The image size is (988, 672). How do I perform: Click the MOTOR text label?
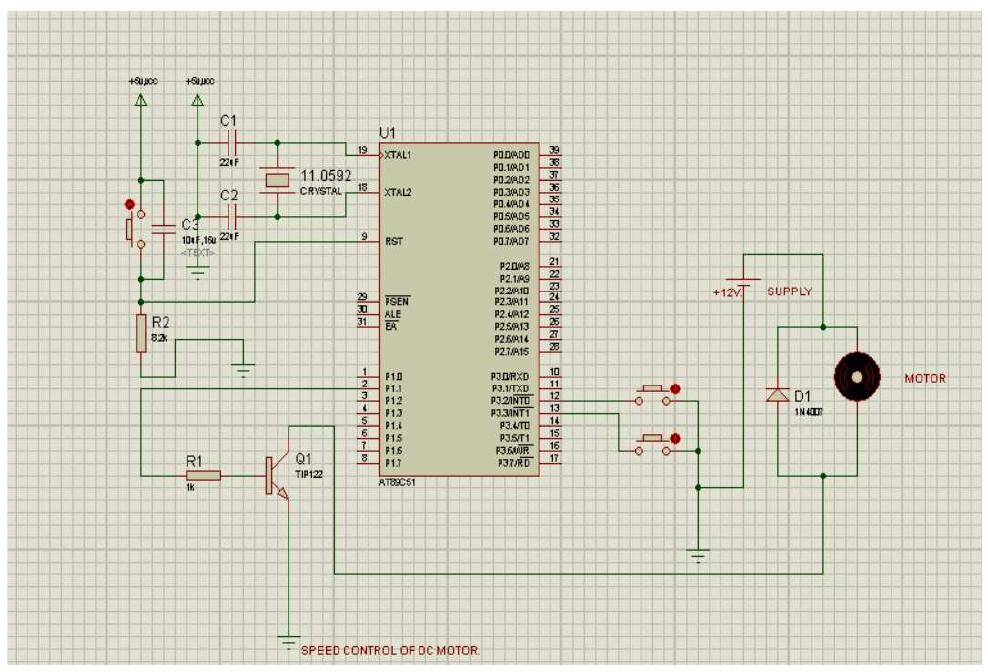[x=926, y=377]
